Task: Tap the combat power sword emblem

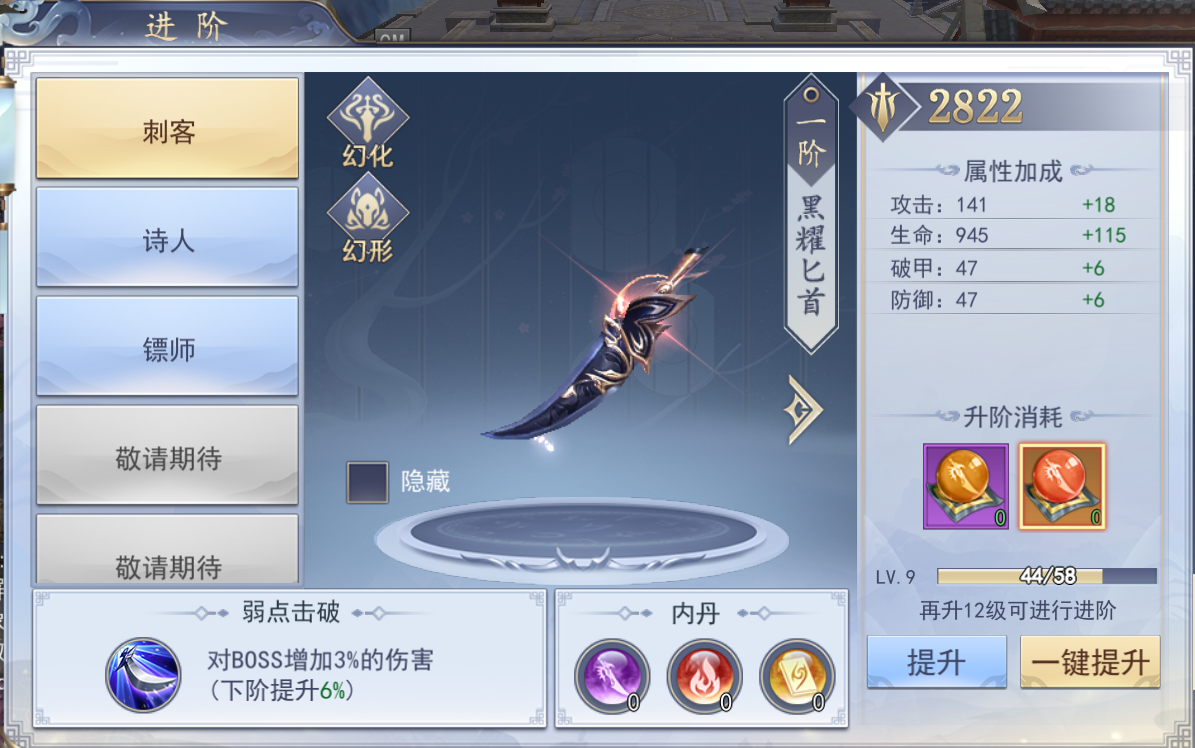Action: (883, 108)
